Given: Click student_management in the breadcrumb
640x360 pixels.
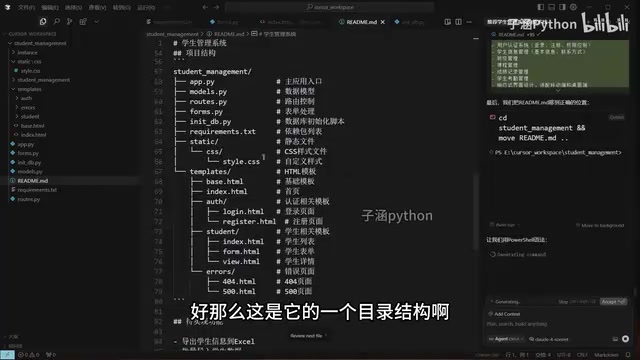Looking at the screenshot, I should point(172,34).
